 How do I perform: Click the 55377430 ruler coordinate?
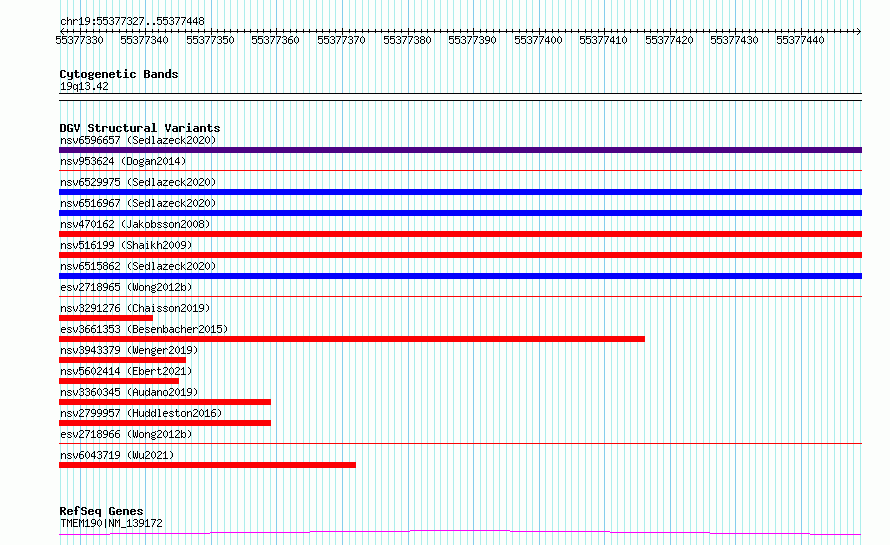[x=734, y=40]
